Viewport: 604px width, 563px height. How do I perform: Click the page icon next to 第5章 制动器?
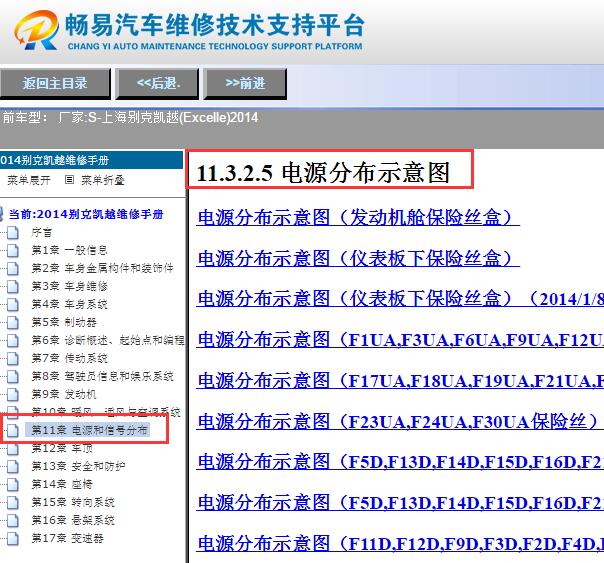[13, 322]
